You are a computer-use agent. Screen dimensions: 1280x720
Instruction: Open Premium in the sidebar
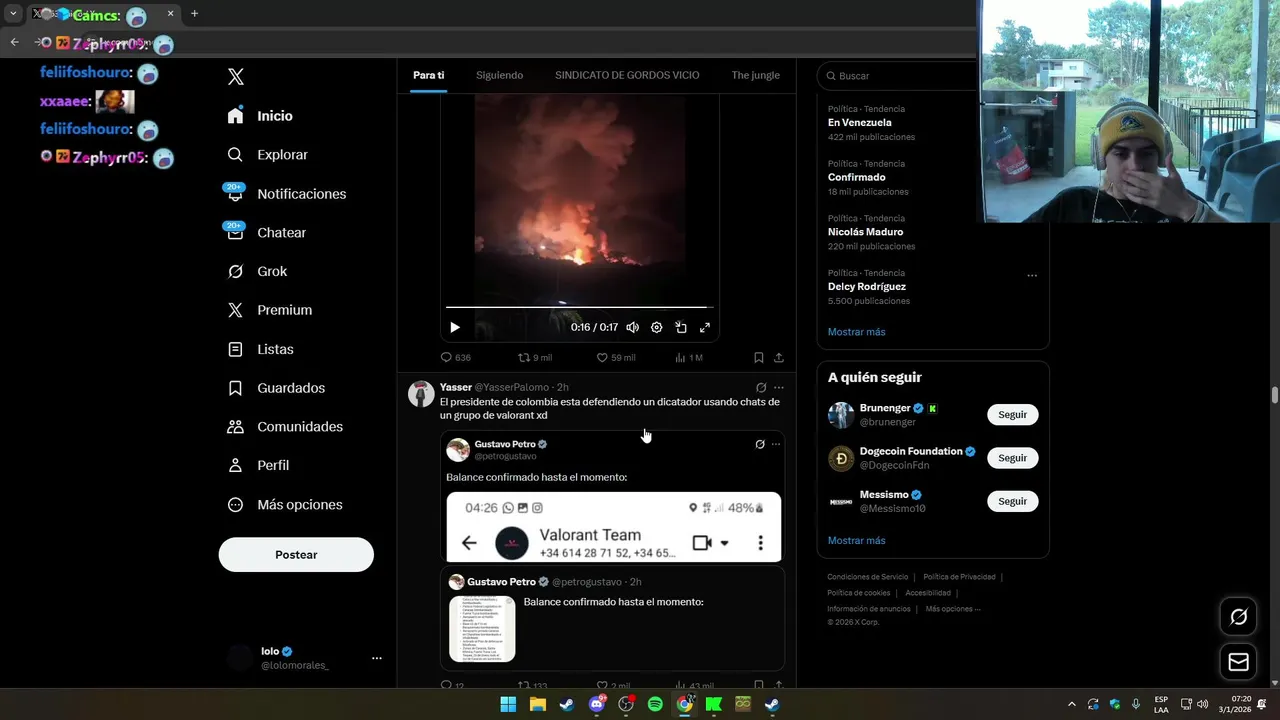pos(269,310)
